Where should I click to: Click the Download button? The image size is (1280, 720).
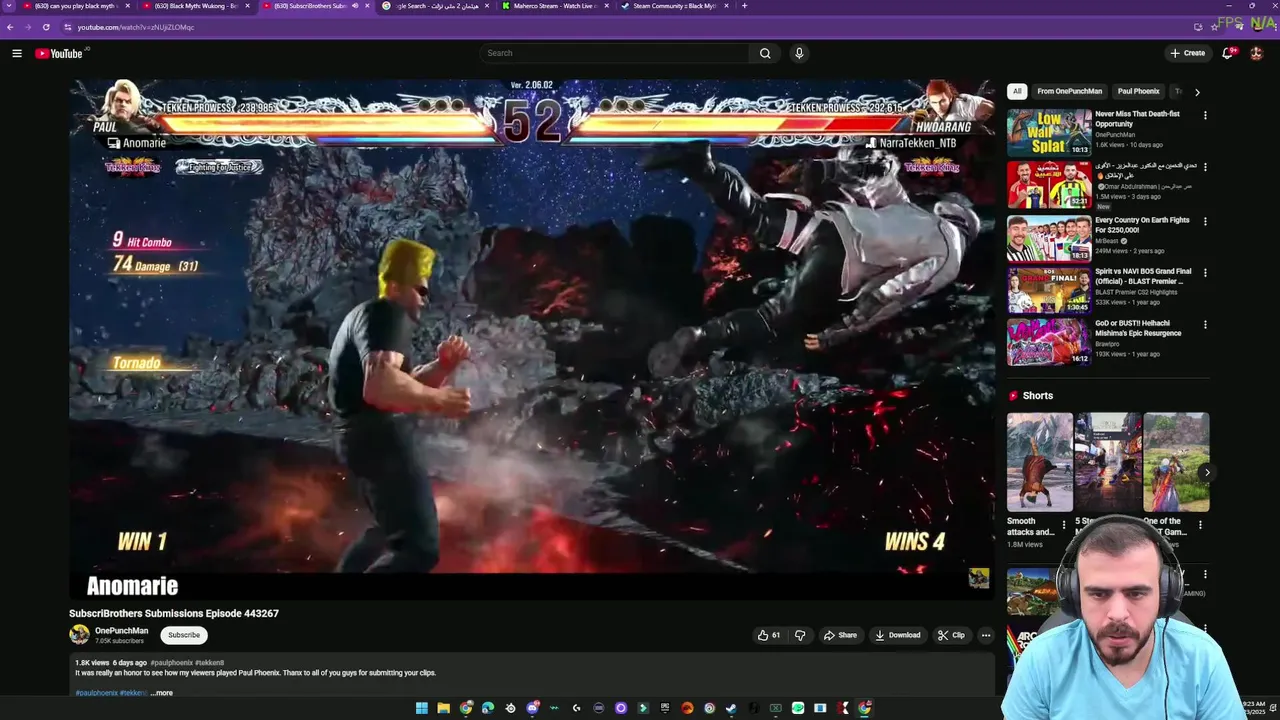point(897,635)
